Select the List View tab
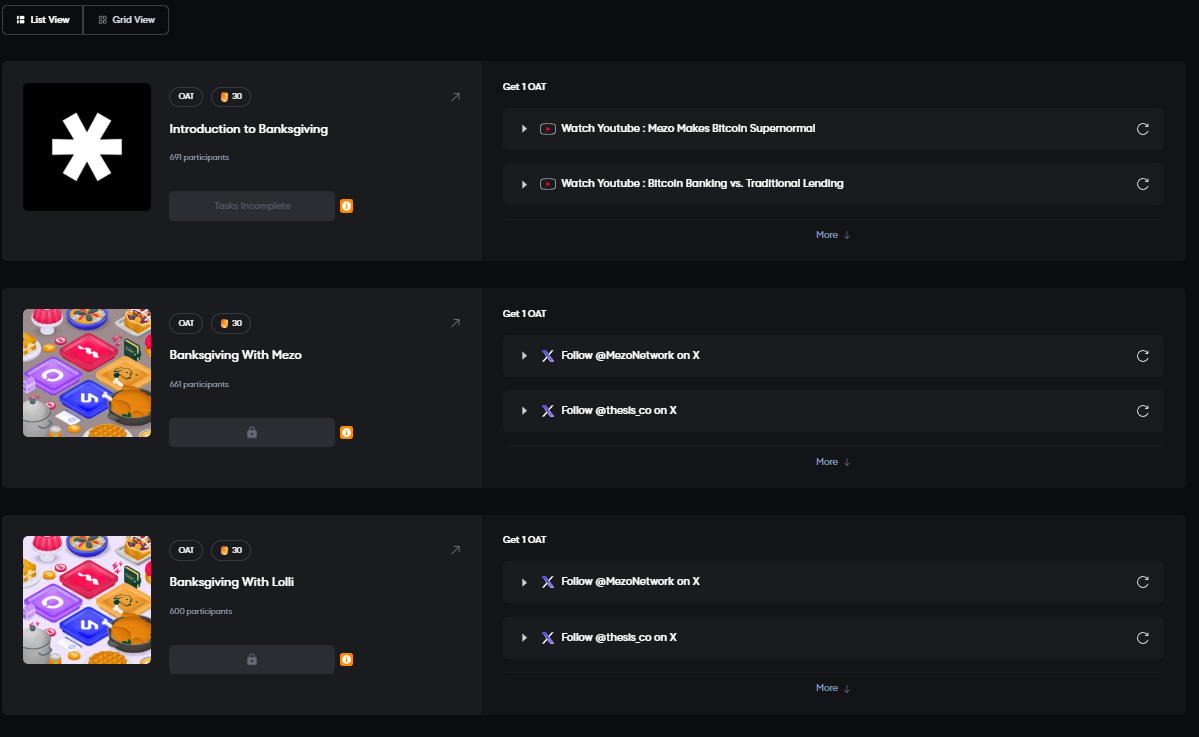Image resolution: width=1199 pixels, height=737 pixels. [x=43, y=20]
